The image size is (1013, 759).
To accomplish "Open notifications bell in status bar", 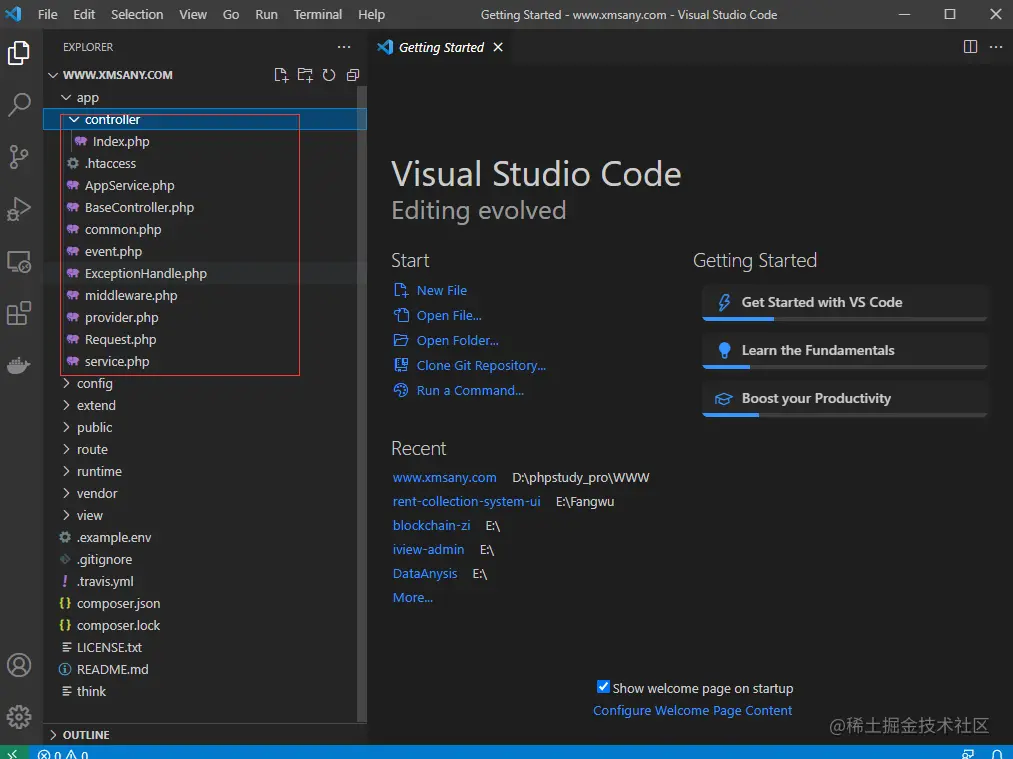I will pyautogui.click(x=997, y=754).
